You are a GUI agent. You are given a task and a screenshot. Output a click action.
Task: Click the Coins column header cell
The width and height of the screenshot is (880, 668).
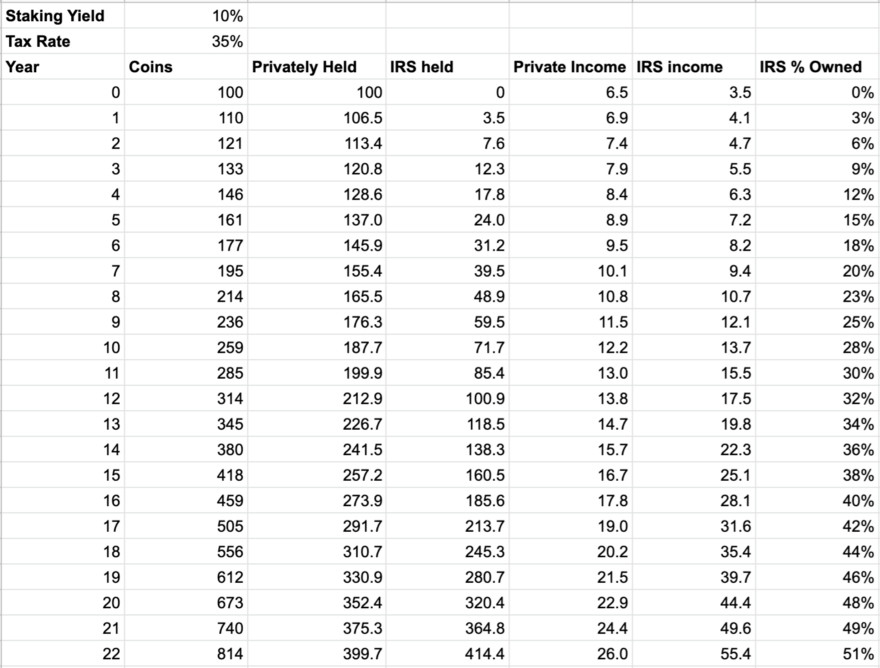pos(186,67)
